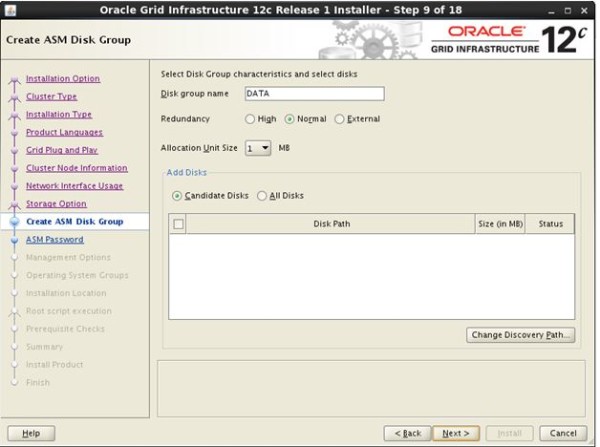Screen dimensions: 600x447
Task: Minimize the installer window
Action: tap(551, 11)
